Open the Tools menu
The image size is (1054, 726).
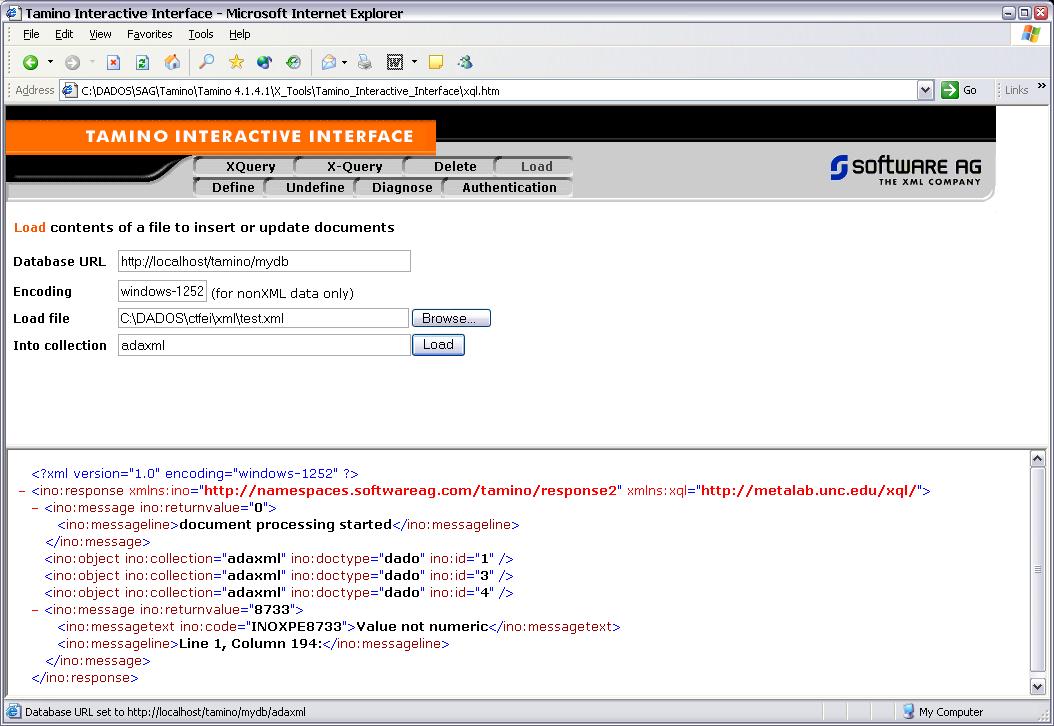[x=200, y=34]
